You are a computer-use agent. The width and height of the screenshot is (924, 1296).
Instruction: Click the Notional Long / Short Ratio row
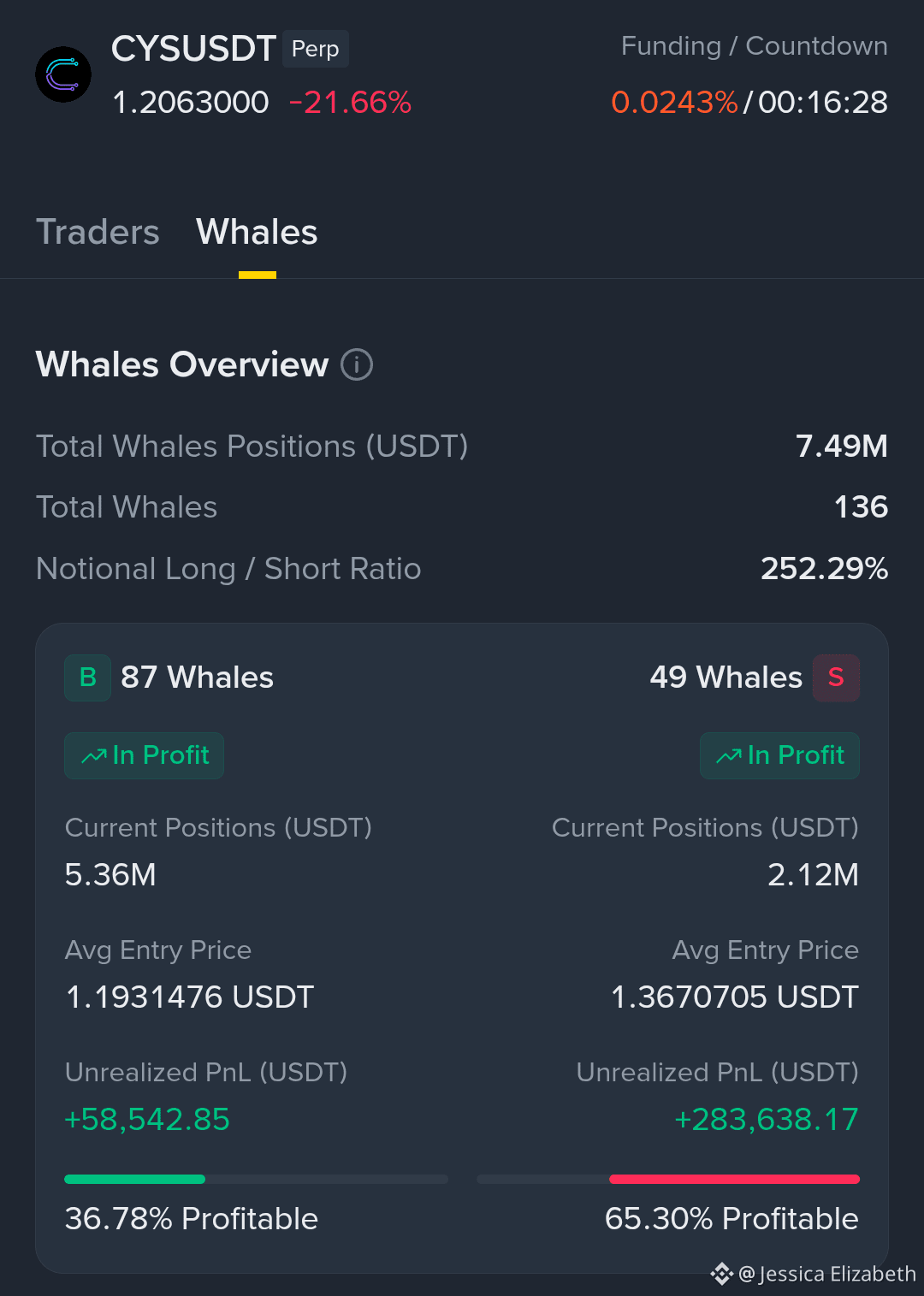[x=462, y=569]
